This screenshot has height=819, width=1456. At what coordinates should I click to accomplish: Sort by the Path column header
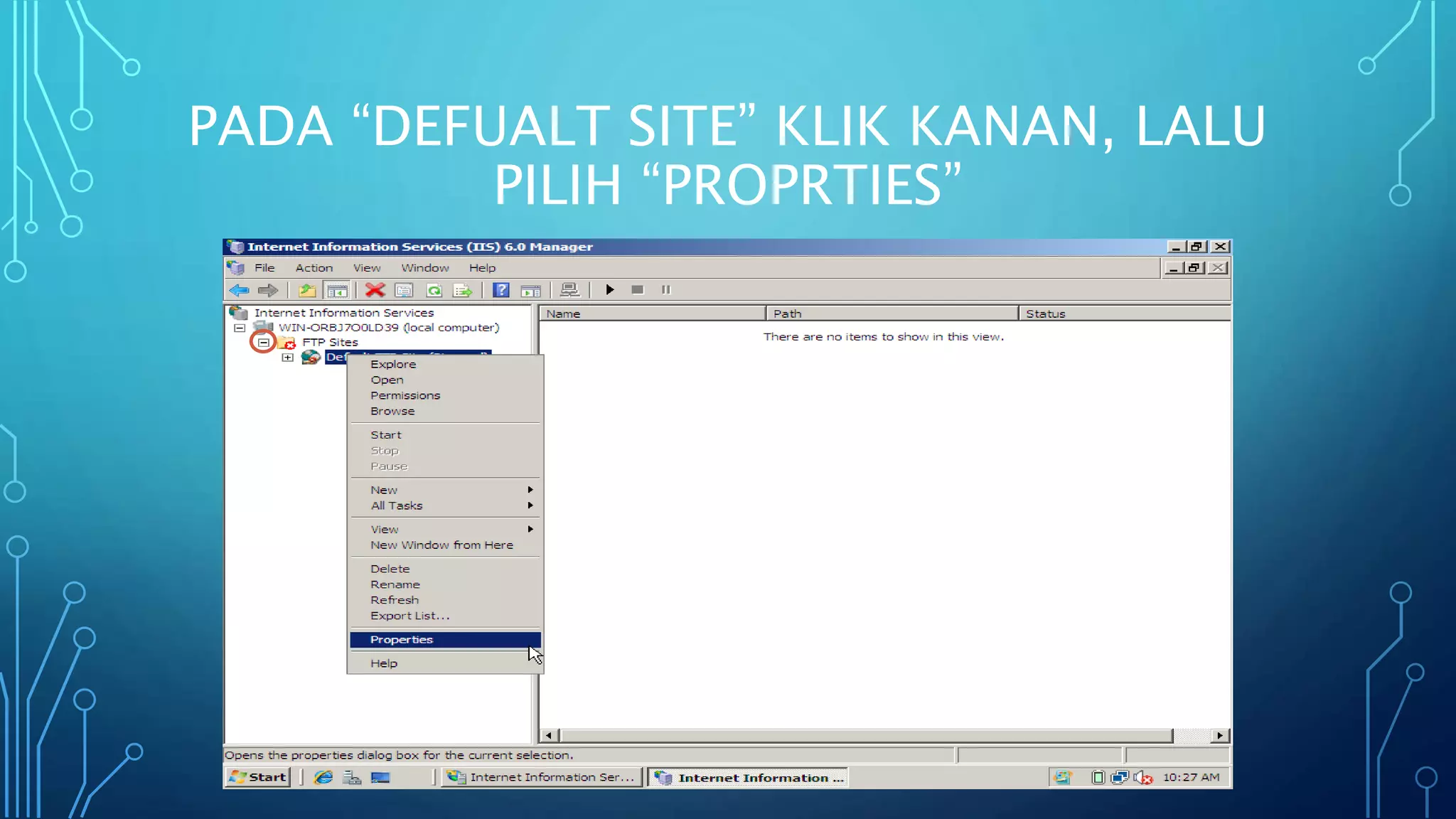tap(892, 314)
